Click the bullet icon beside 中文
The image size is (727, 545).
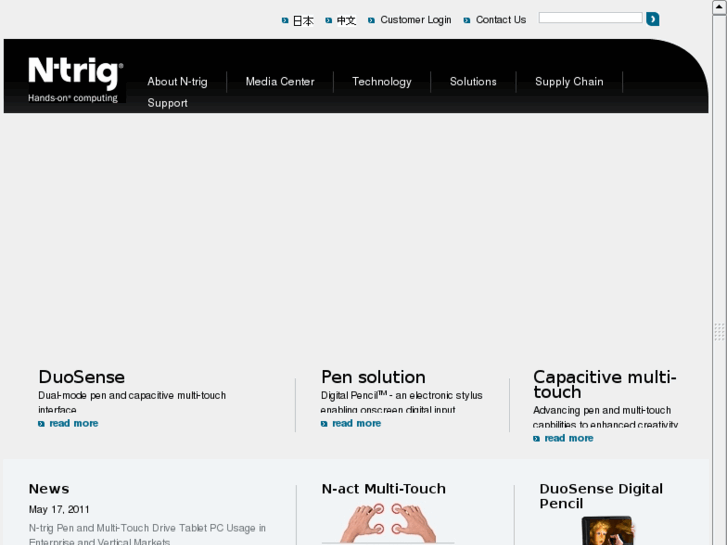tap(329, 20)
